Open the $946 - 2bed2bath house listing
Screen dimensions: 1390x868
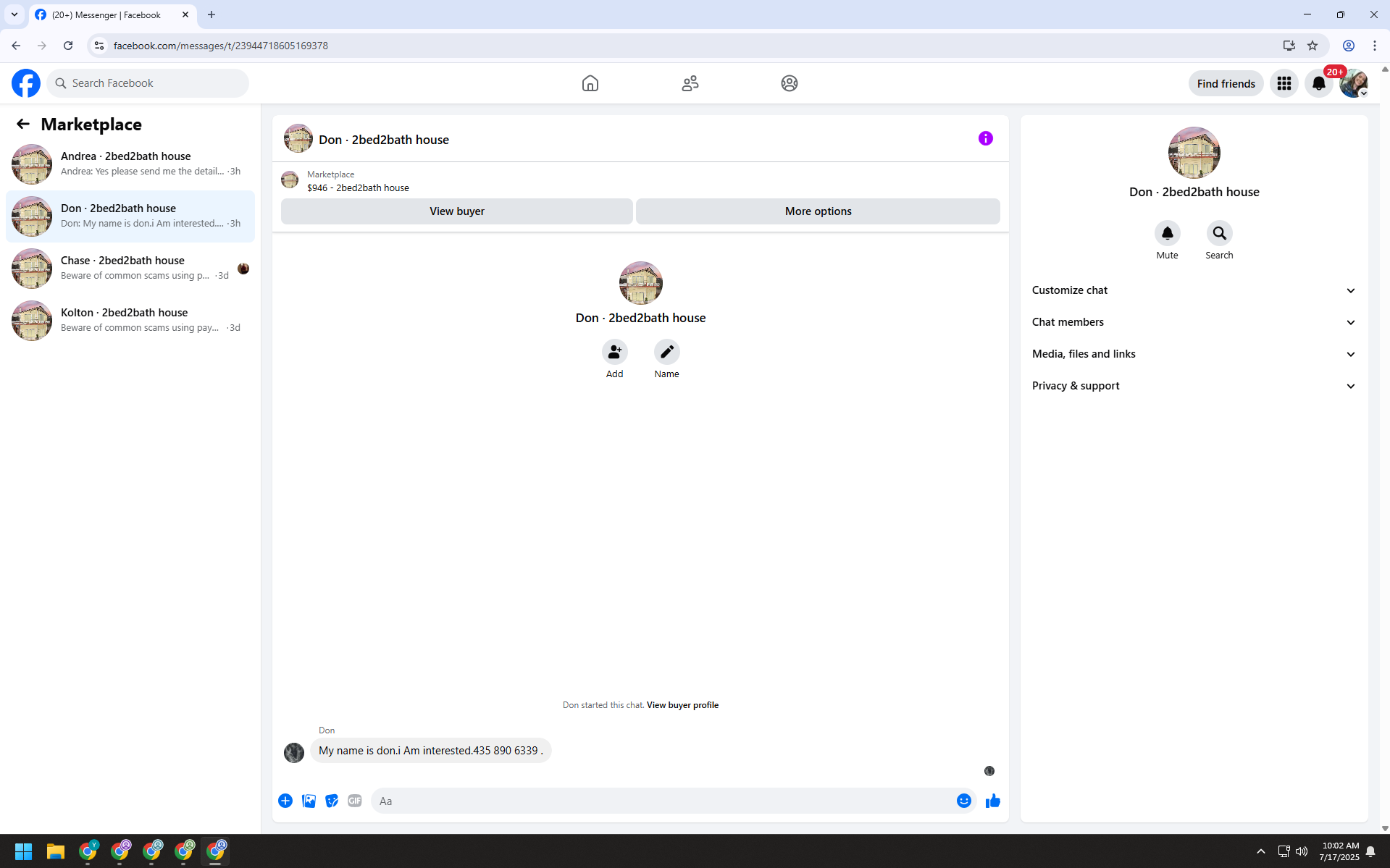(358, 187)
